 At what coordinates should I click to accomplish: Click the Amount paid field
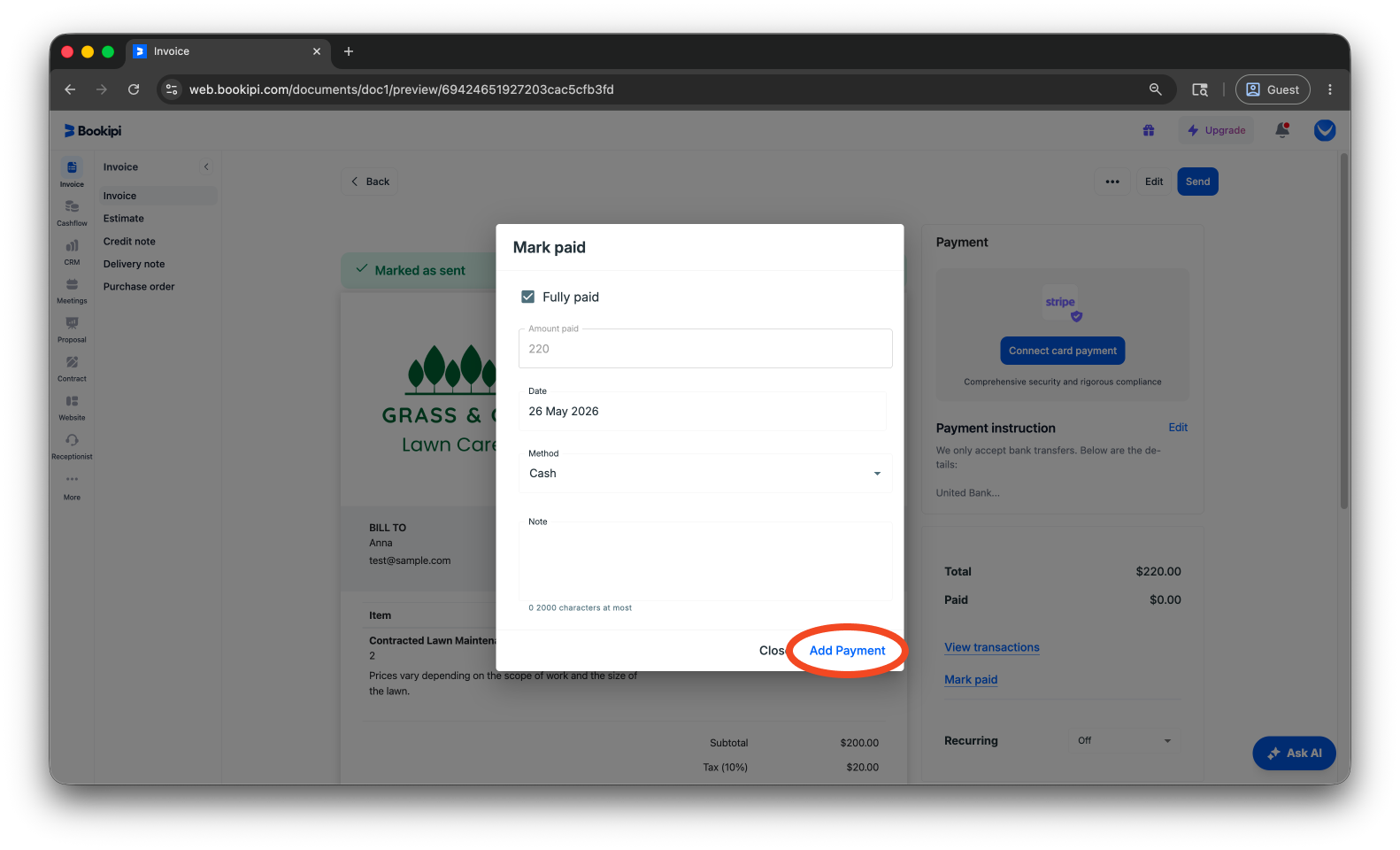tap(705, 349)
